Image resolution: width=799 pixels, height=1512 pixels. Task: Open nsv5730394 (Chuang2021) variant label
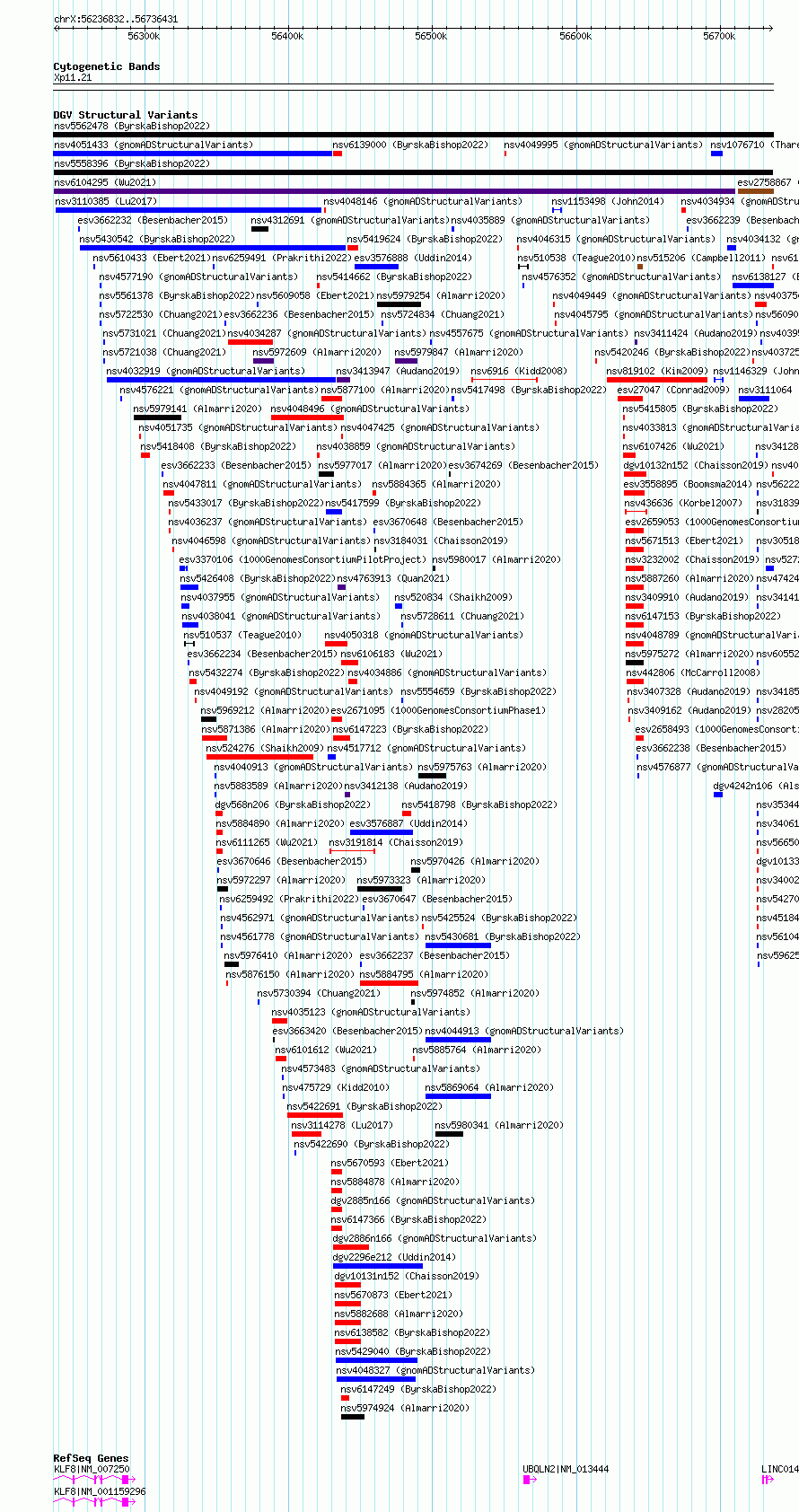[x=319, y=993]
